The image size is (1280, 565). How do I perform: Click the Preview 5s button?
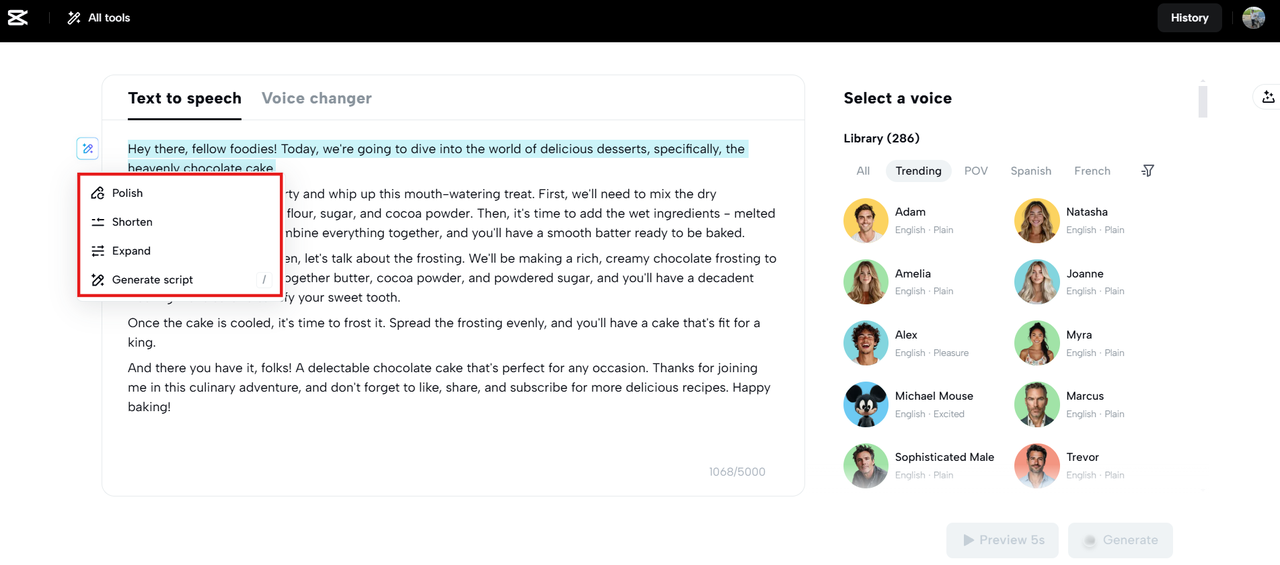[1002, 540]
